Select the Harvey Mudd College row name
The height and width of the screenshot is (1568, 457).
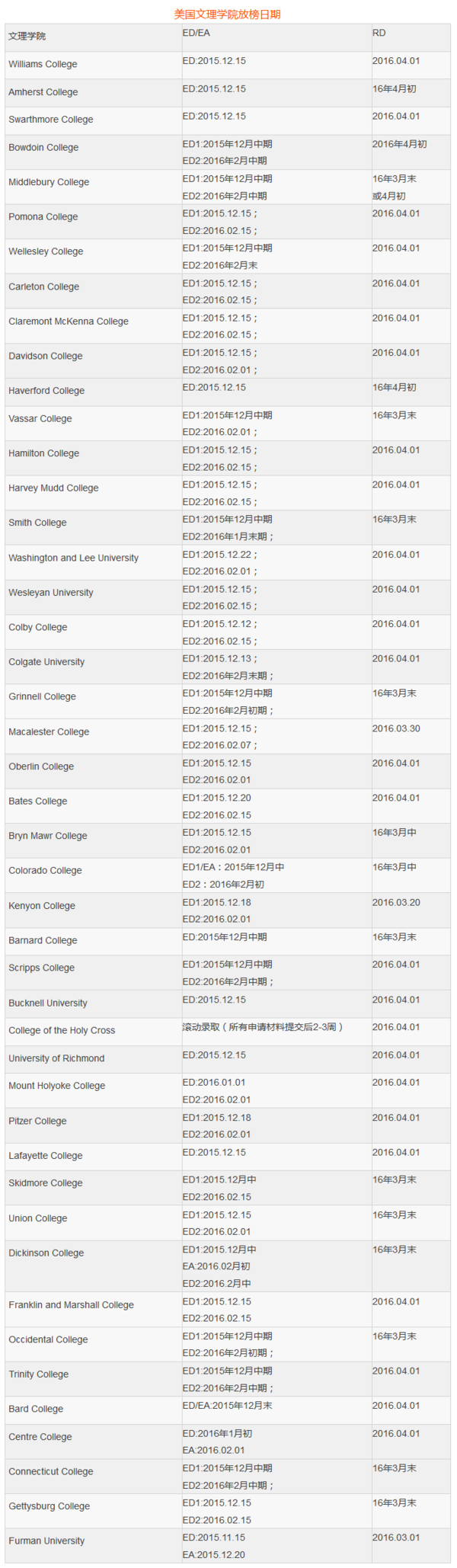coord(53,488)
